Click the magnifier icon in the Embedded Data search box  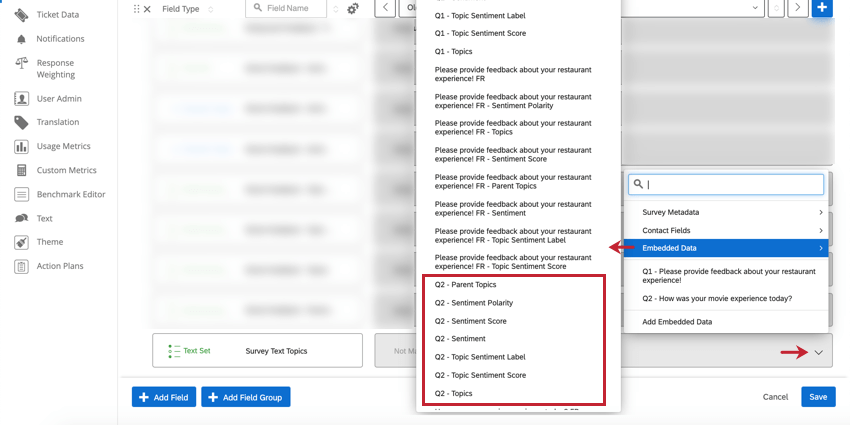[639, 184]
